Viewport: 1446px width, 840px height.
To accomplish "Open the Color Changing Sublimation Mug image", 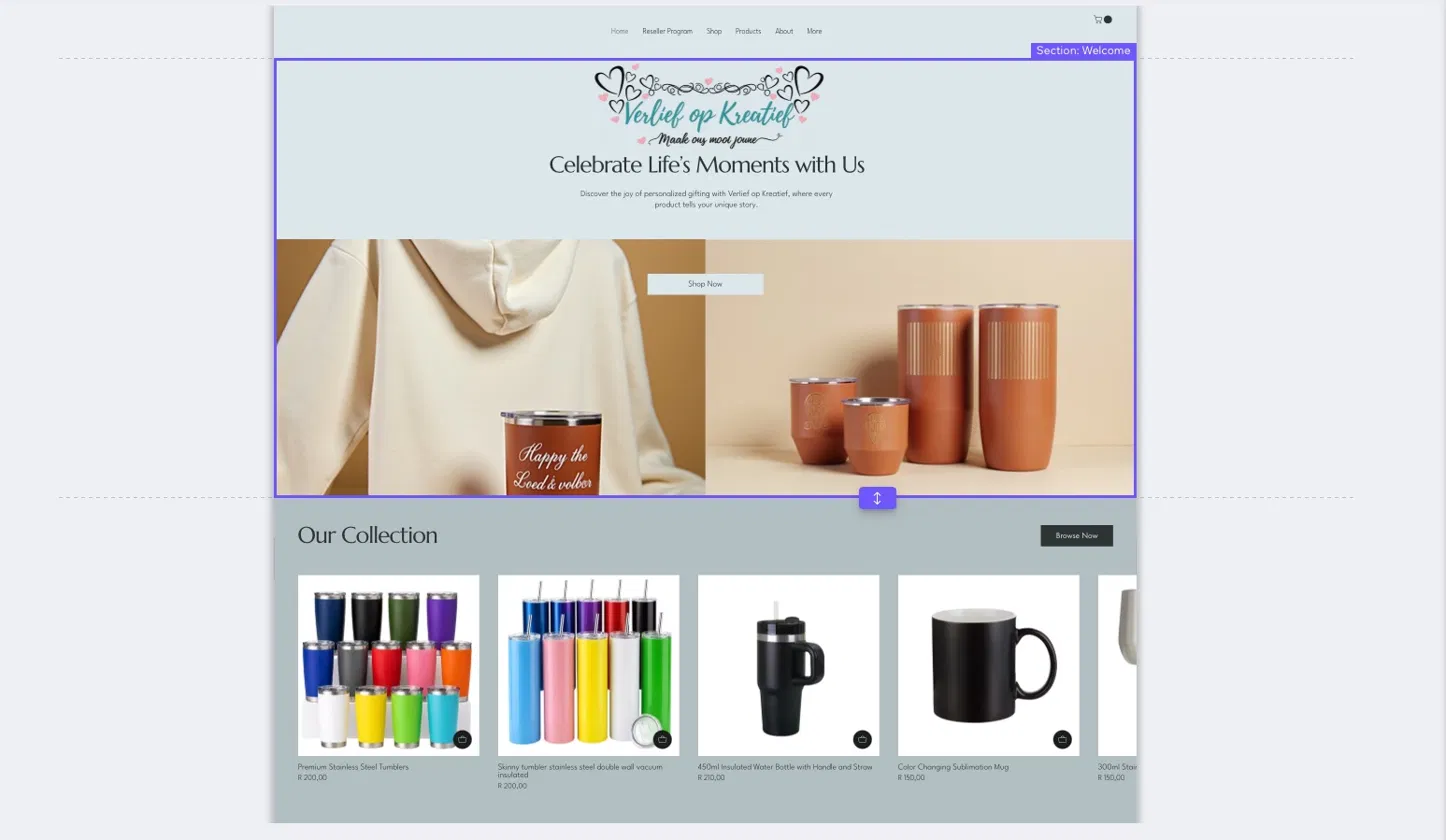I will point(988,665).
